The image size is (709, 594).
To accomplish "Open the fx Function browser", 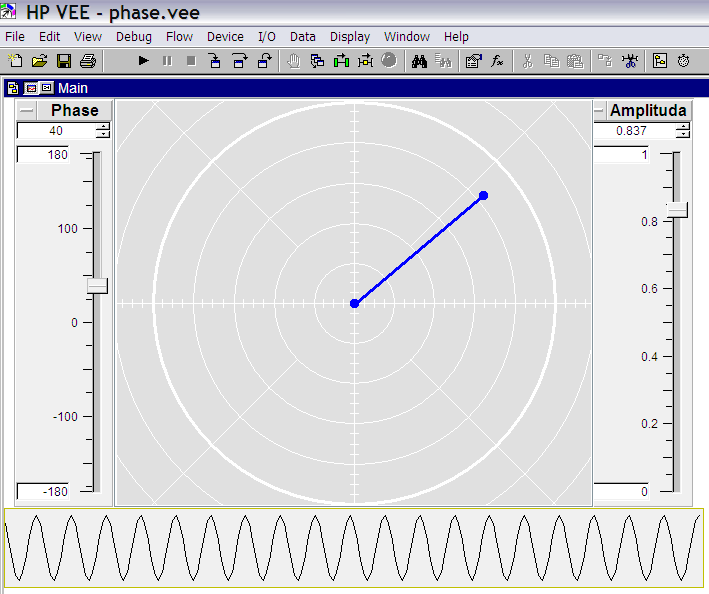I will coord(497,61).
